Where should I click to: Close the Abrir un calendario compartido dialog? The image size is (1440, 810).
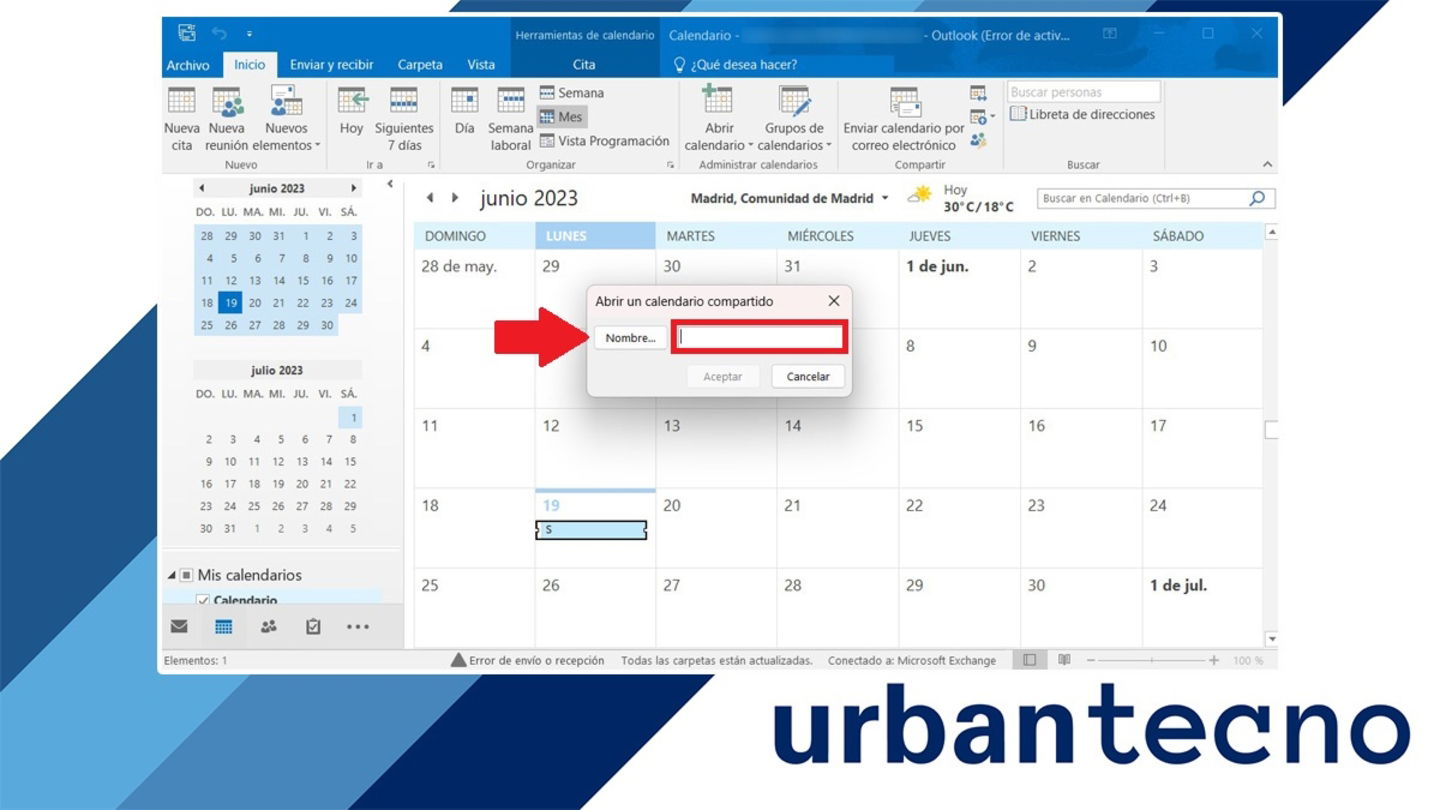click(834, 301)
